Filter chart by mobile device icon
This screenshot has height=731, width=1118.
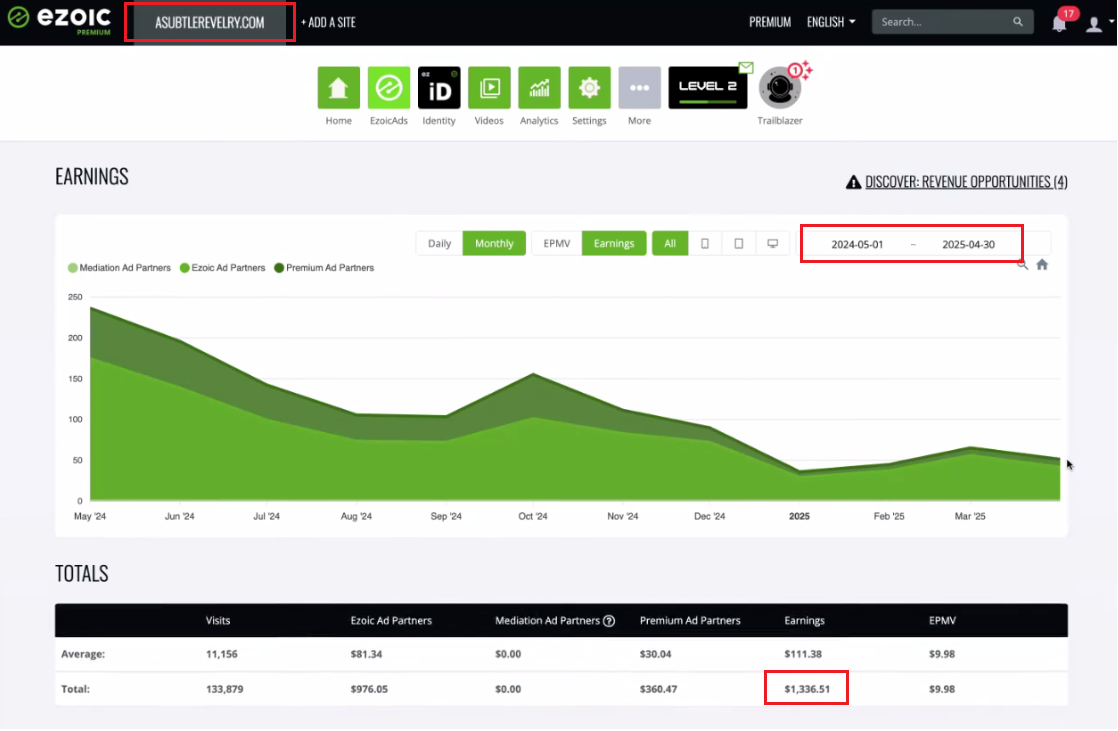coord(704,243)
